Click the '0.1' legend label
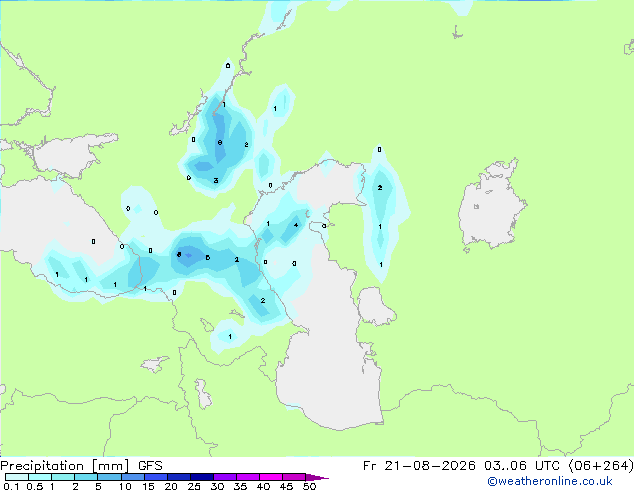The height and width of the screenshot is (490, 634). click(11, 486)
